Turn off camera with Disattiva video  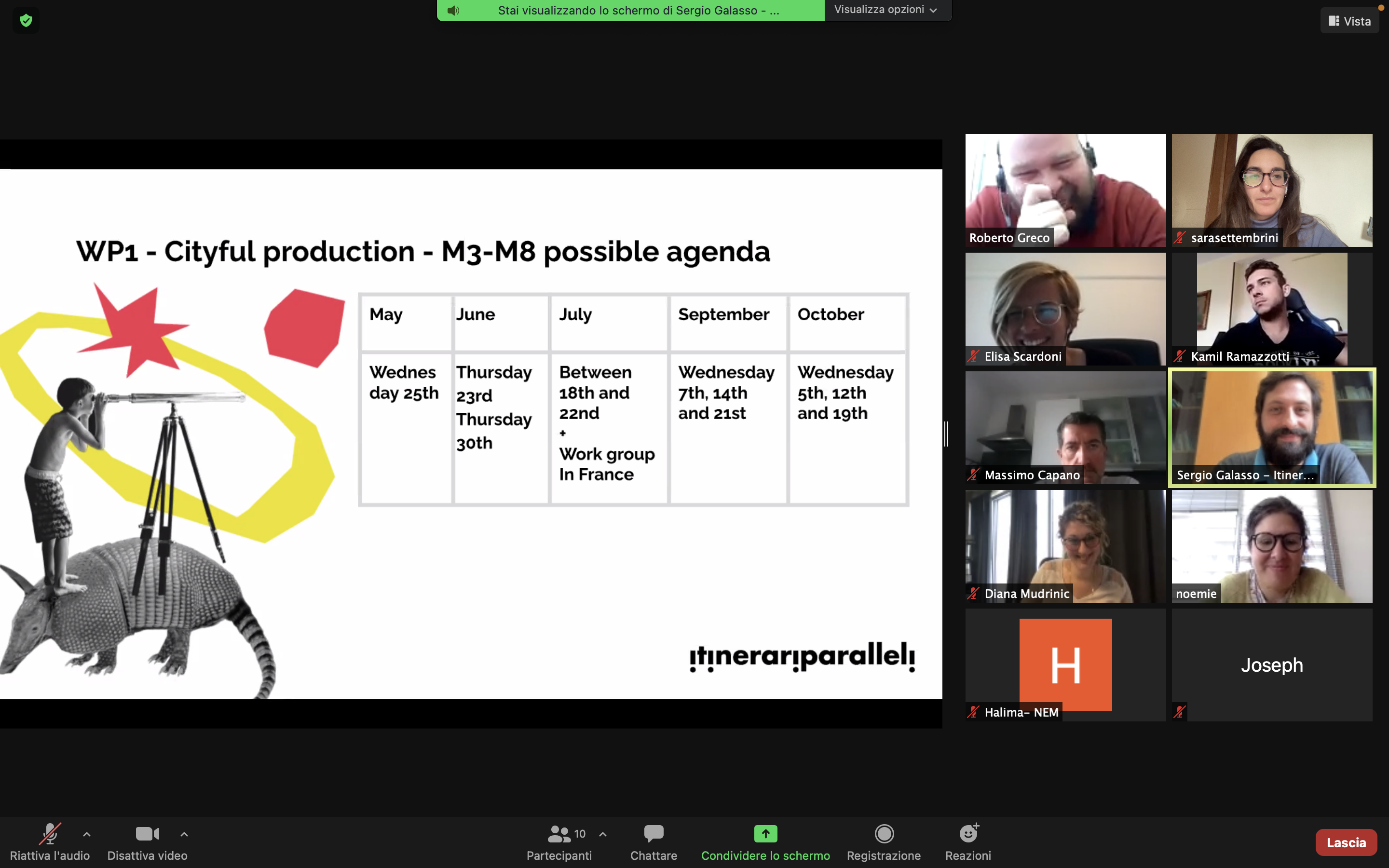(148, 833)
